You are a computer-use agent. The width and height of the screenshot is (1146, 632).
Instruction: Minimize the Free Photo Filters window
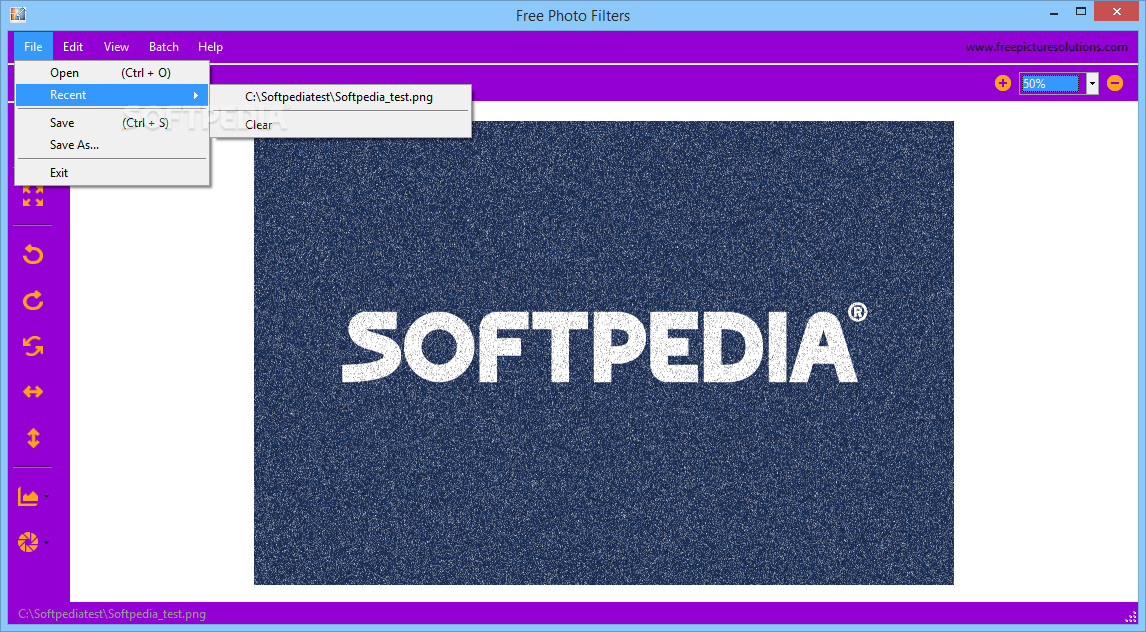coord(1054,12)
